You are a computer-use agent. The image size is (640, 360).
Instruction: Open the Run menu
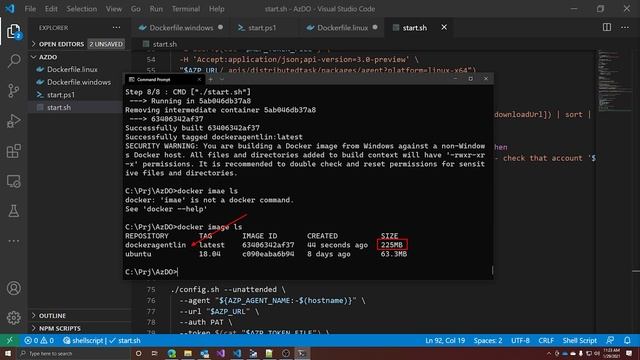(x=156, y=9)
